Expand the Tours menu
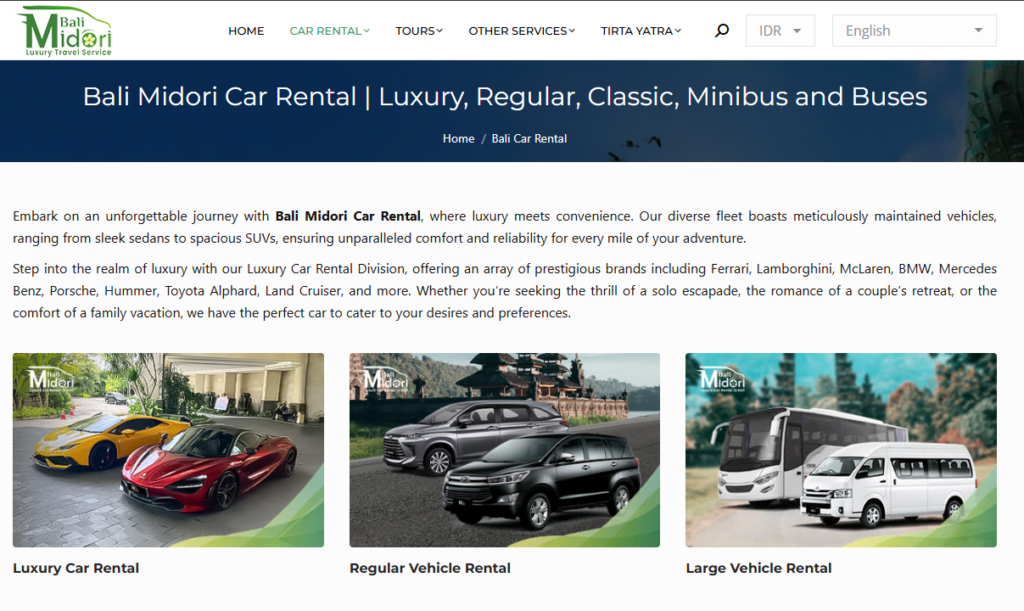This screenshot has height=611, width=1024. point(419,31)
